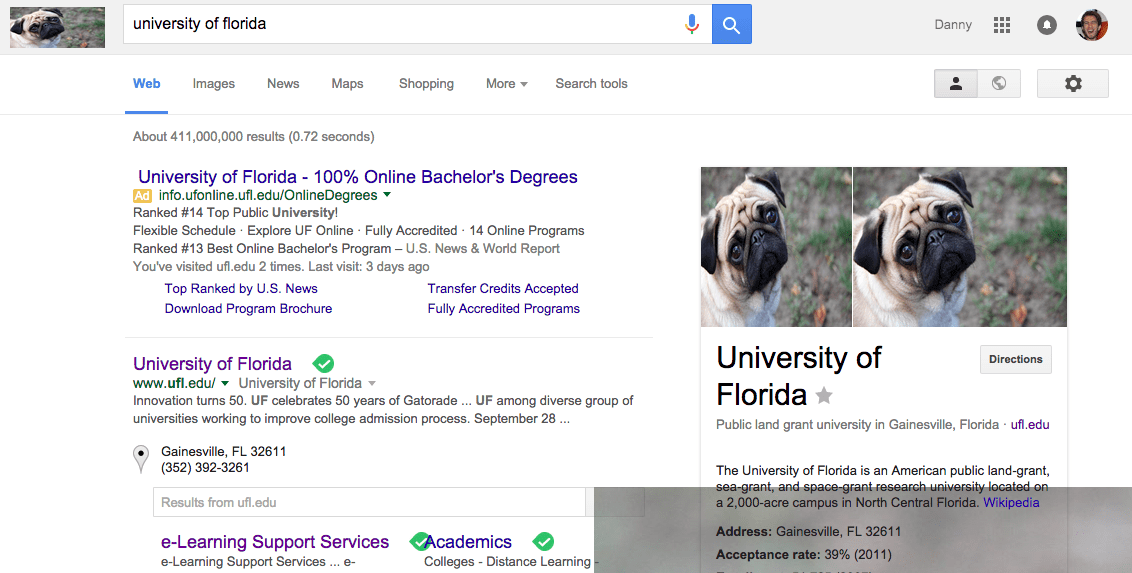The image size is (1132, 573).
Task: Switch to the Maps tab
Action: click(347, 84)
